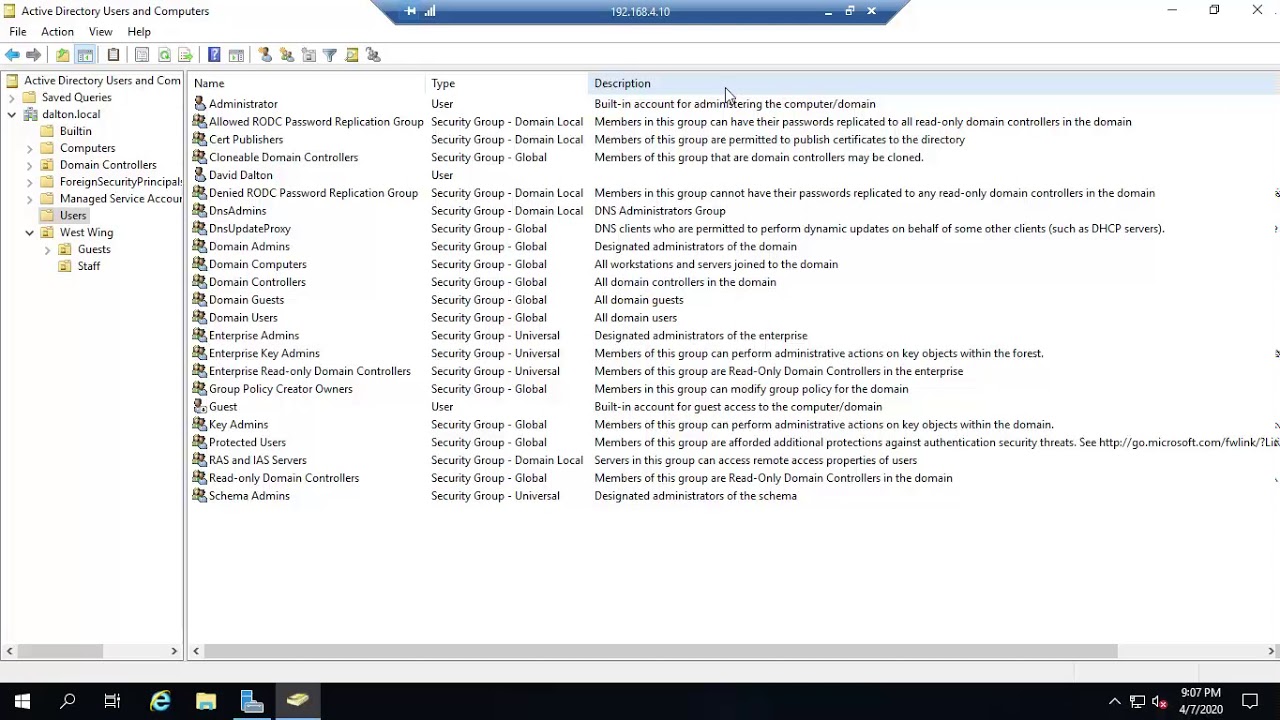This screenshot has width=1280, height=720.
Task: Expand the Guests organizational unit
Action: [x=47, y=250]
